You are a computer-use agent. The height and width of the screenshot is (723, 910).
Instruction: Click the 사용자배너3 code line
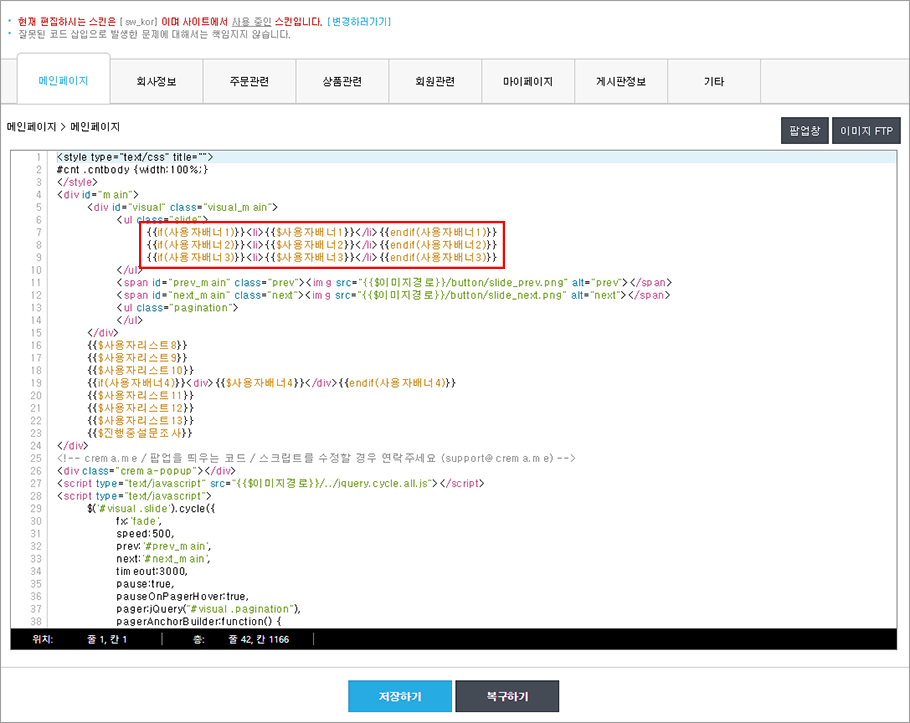pos(322,257)
